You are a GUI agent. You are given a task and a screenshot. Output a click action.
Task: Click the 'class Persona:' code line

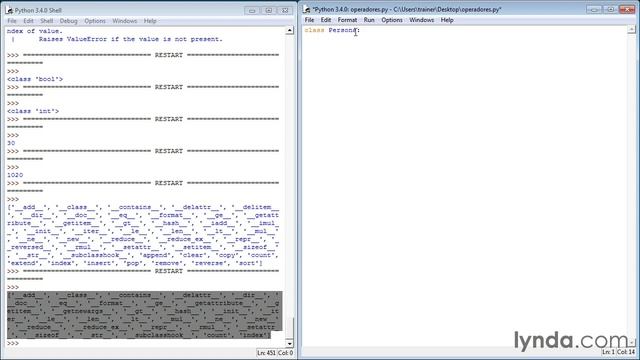click(x=332, y=31)
